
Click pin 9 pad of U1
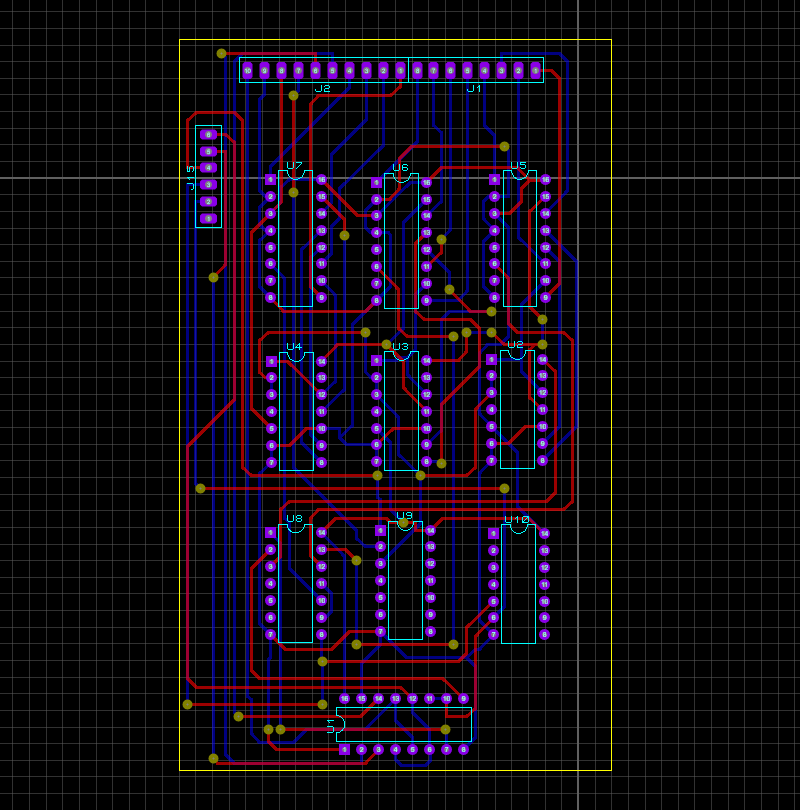(x=463, y=699)
